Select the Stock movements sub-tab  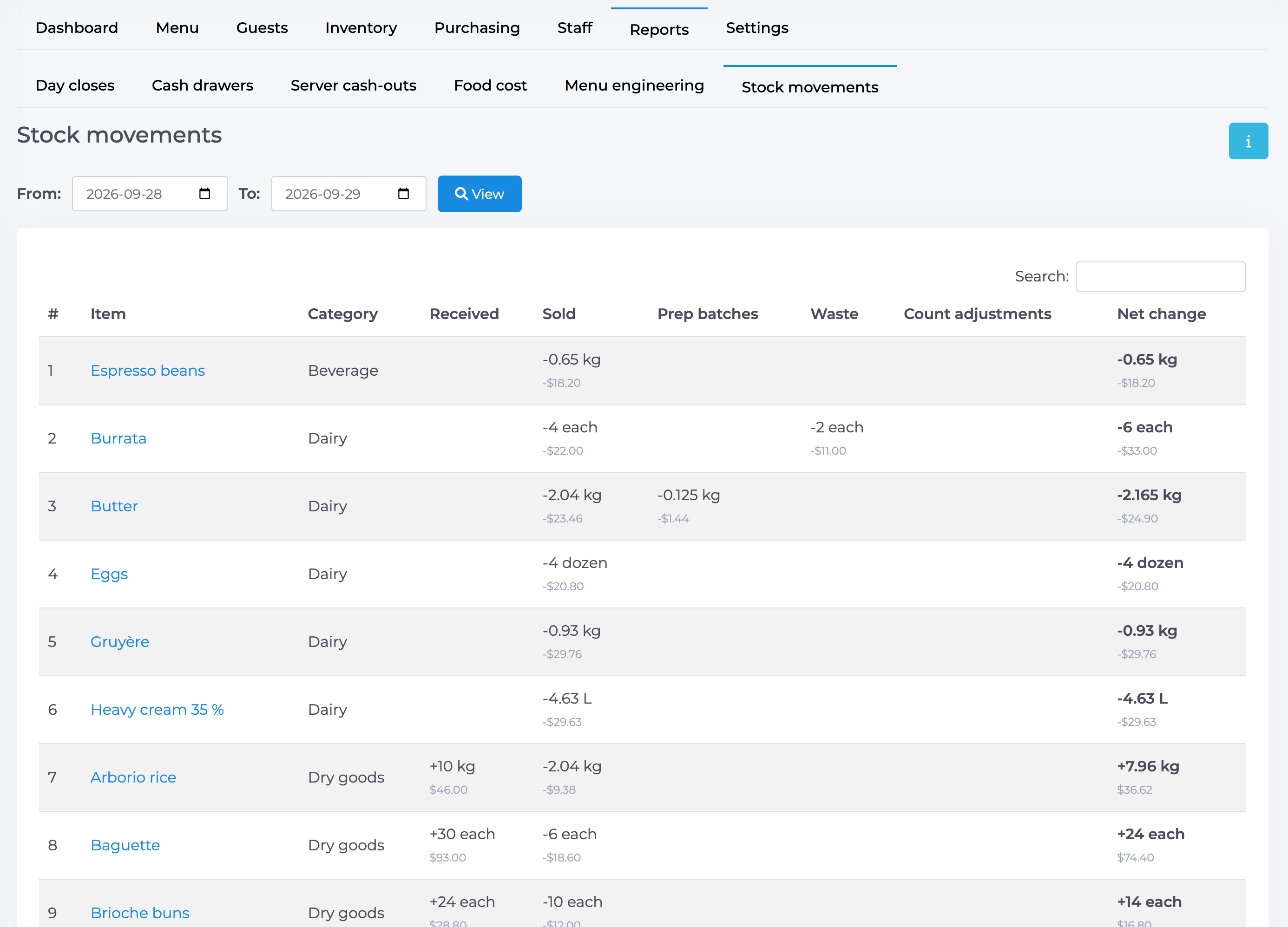click(810, 87)
